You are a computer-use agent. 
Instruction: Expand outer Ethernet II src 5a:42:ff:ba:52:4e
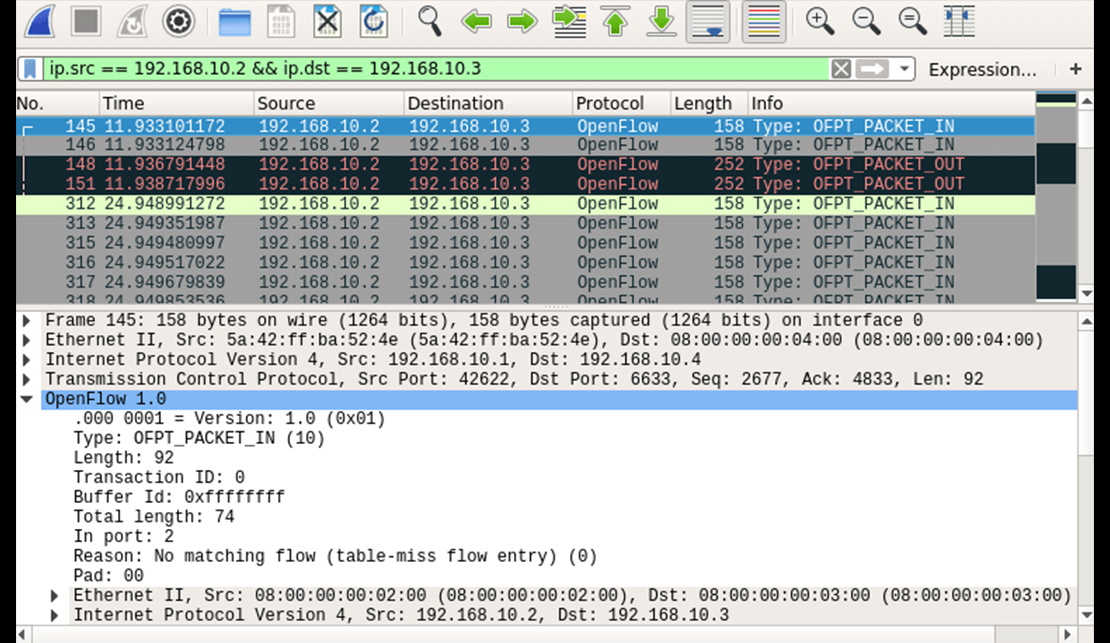point(27,340)
